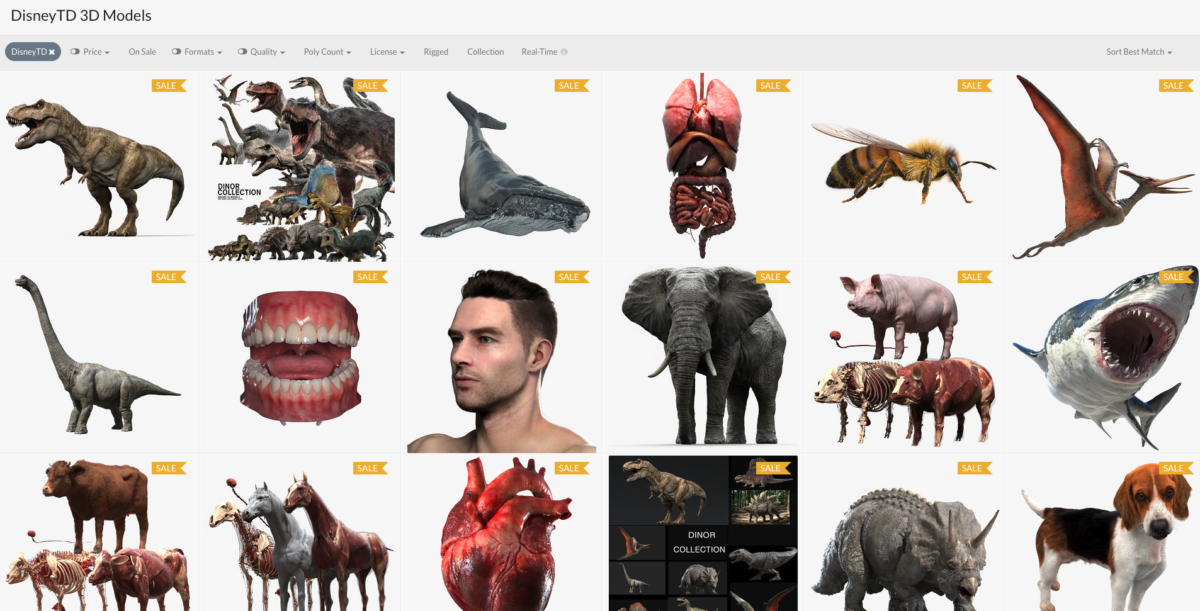1200x611 pixels.
Task: Click the info icon beside Real-Time
Action: [564, 52]
